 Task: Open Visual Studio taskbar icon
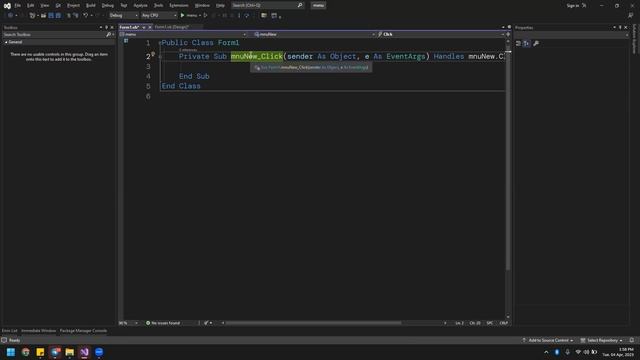(84, 352)
